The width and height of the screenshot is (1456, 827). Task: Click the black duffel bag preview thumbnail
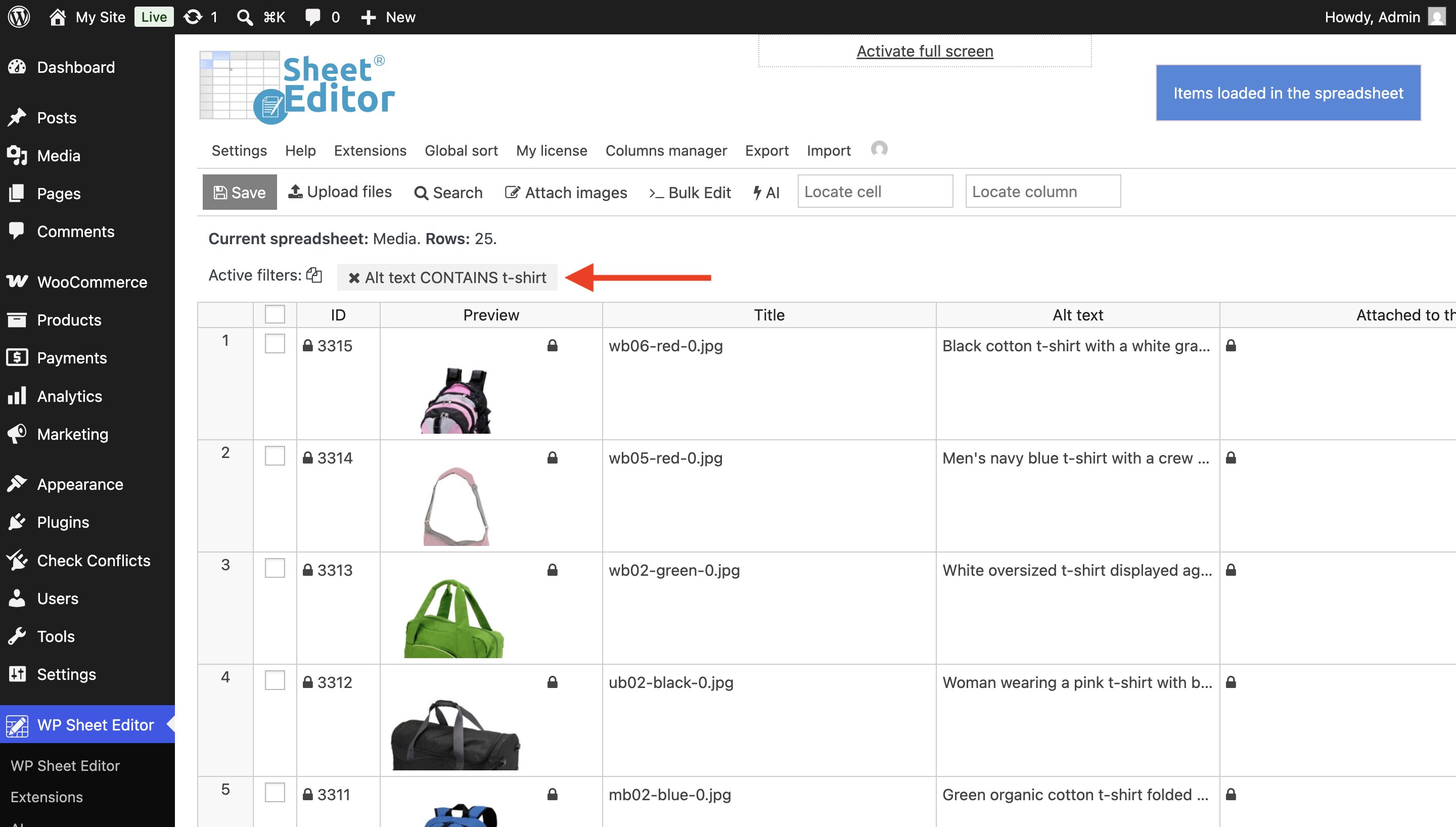(x=456, y=735)
